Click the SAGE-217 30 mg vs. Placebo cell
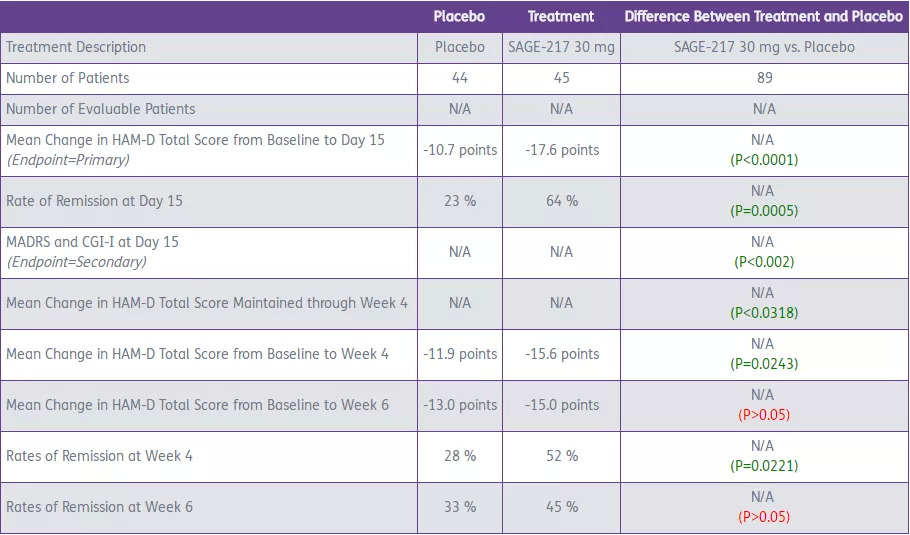 [x=763, y=47]
